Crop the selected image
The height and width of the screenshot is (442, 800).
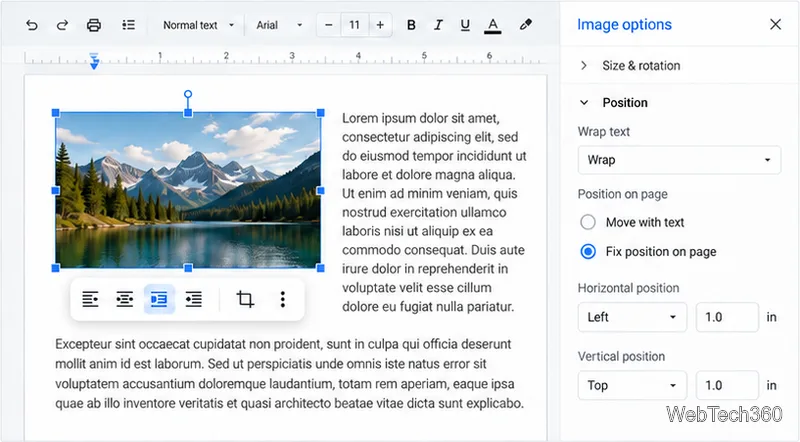(x=245, y=299)
